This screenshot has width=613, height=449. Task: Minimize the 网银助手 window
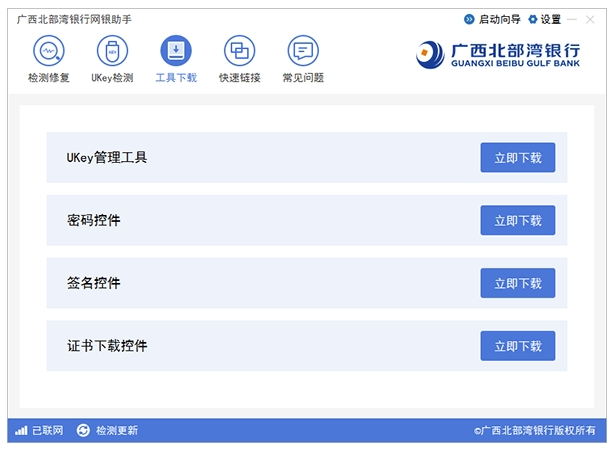click(572, 19)
